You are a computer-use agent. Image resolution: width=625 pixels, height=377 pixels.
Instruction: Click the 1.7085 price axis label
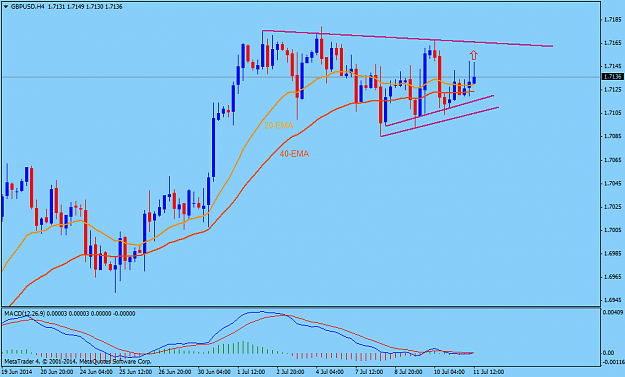coord(613,136)
